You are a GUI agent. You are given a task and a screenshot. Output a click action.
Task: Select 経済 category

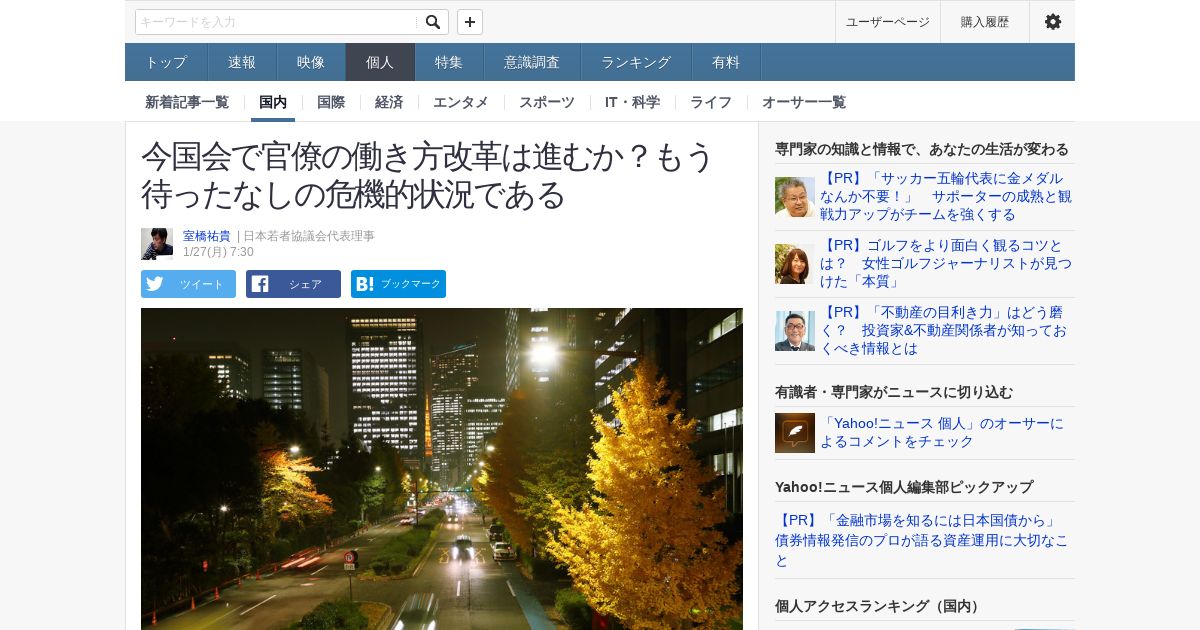pos(389,102)
